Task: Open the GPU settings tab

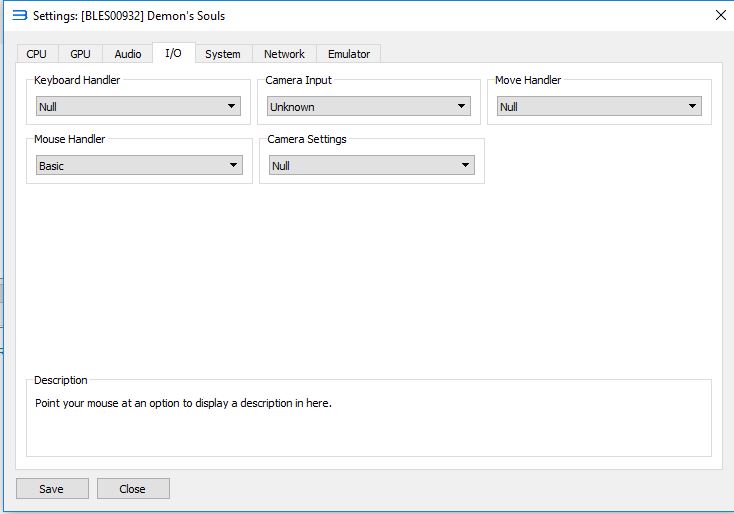Action: coord(80,54)
